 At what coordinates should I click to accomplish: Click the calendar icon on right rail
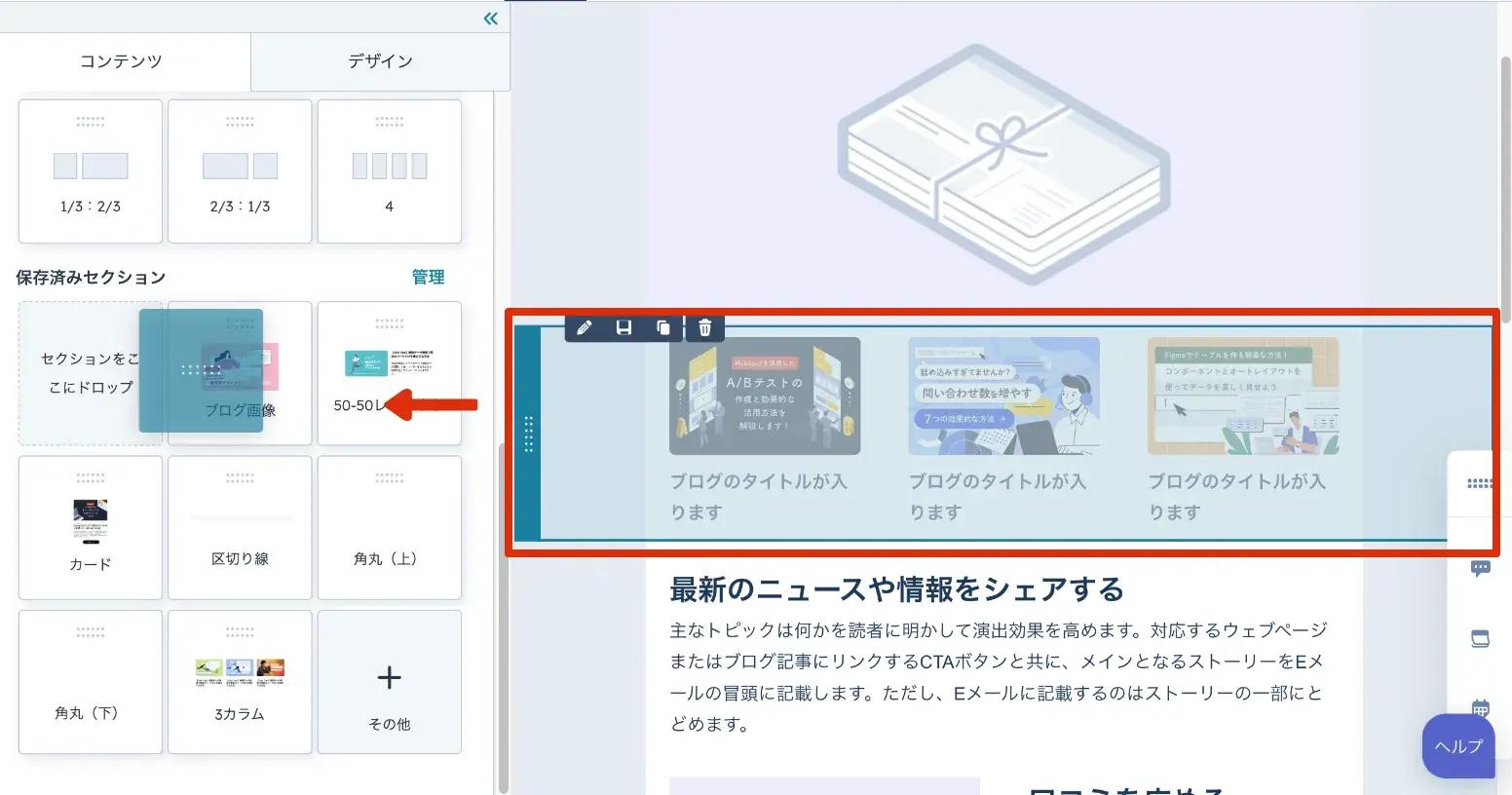pos(1481,707)
